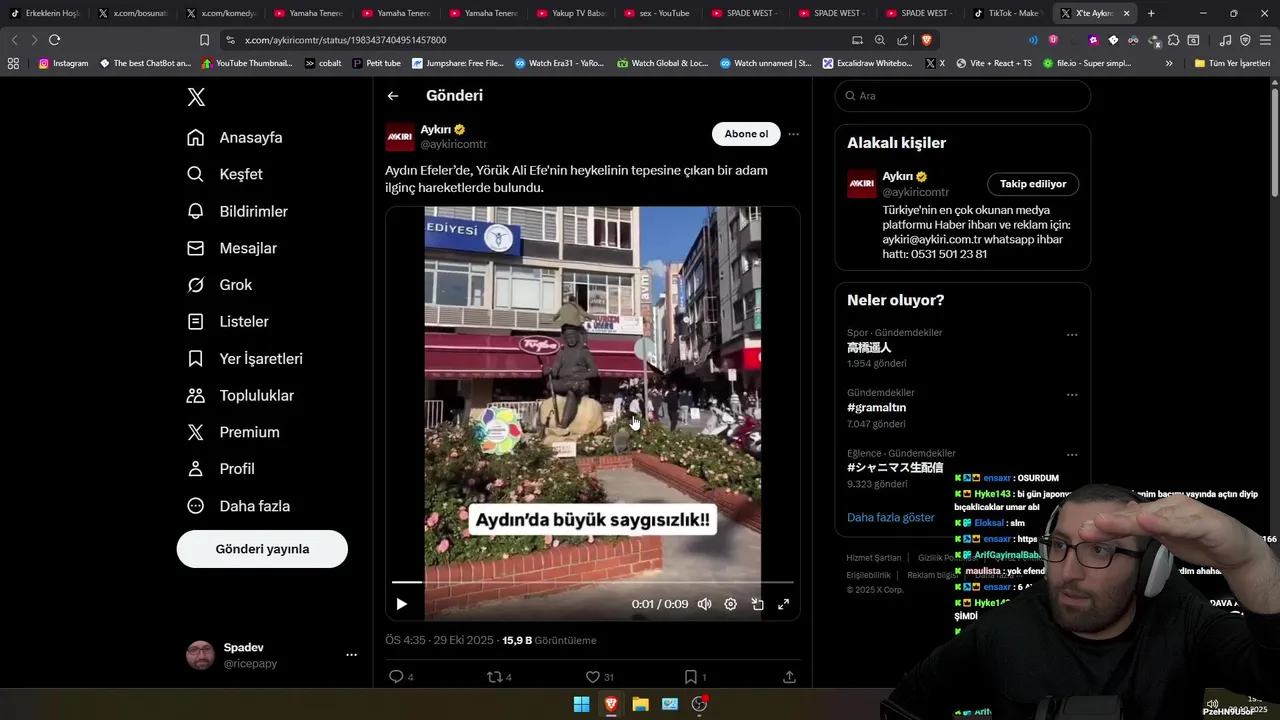
Task: Open Topluluklar communities page
Action: (240, 395)
